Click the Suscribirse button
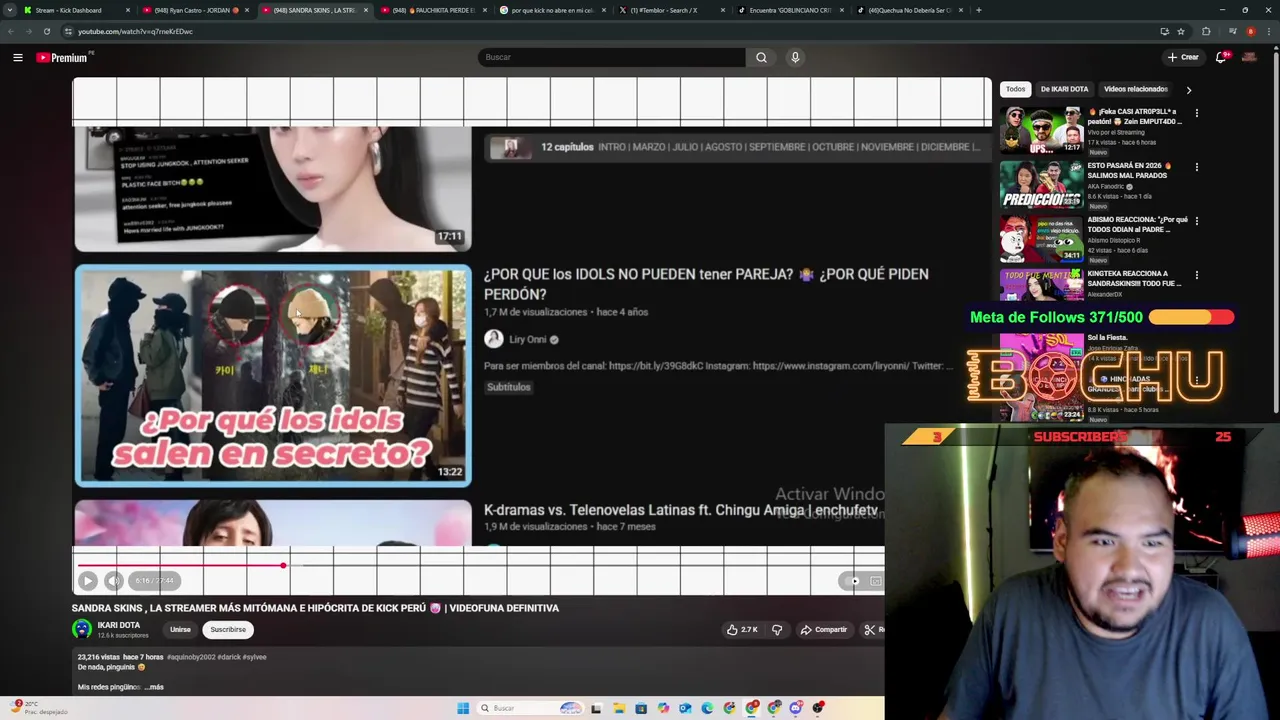Viewport: 1280px width, 720px height. pyautogui.click(x=228, y=630)
